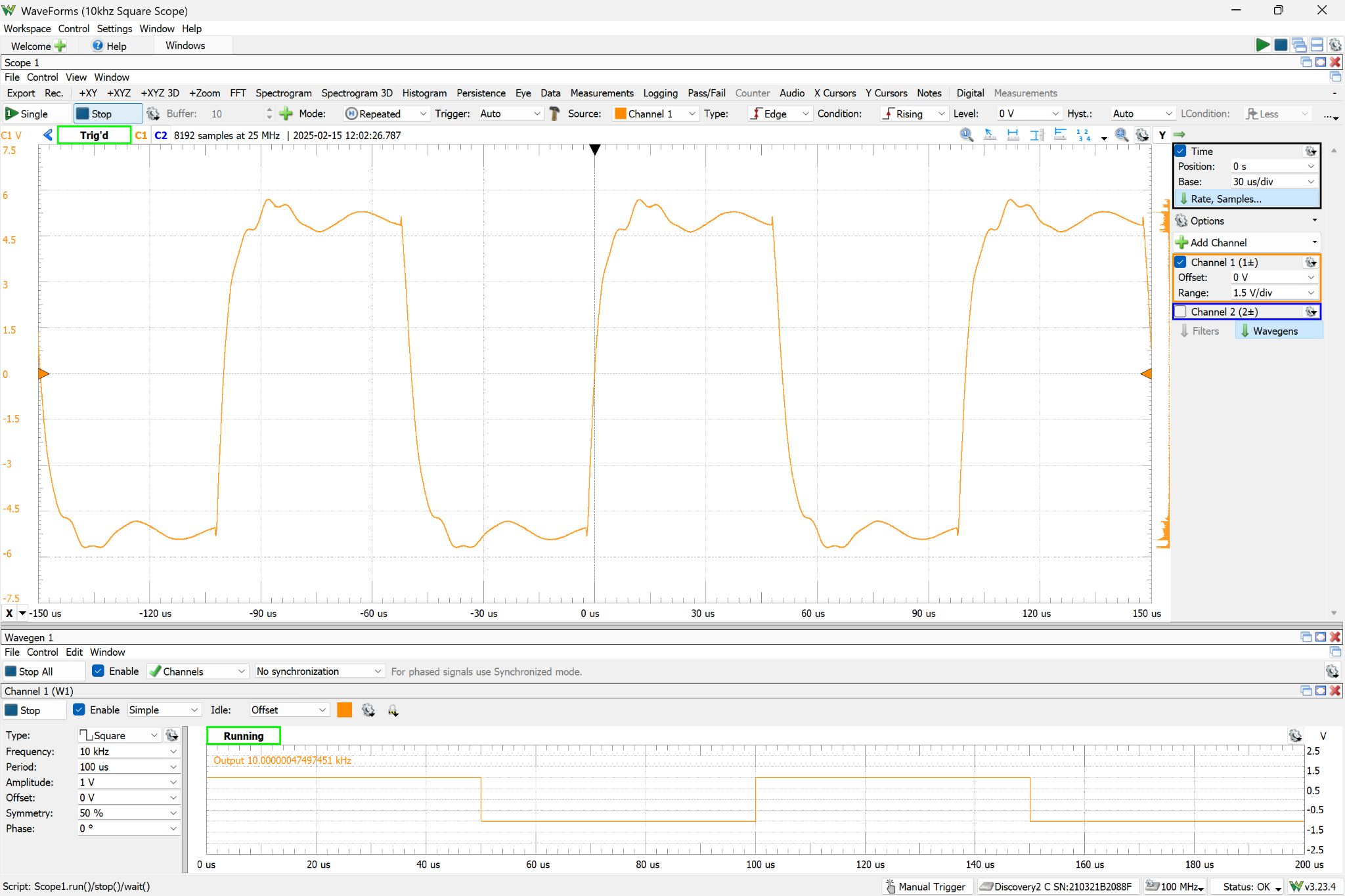The height and width of the screenshot is (896, 1345).
Task: Click the zoom 100% magnifier icon above plot
Action: pyautogui.click(x=966, y=135)
